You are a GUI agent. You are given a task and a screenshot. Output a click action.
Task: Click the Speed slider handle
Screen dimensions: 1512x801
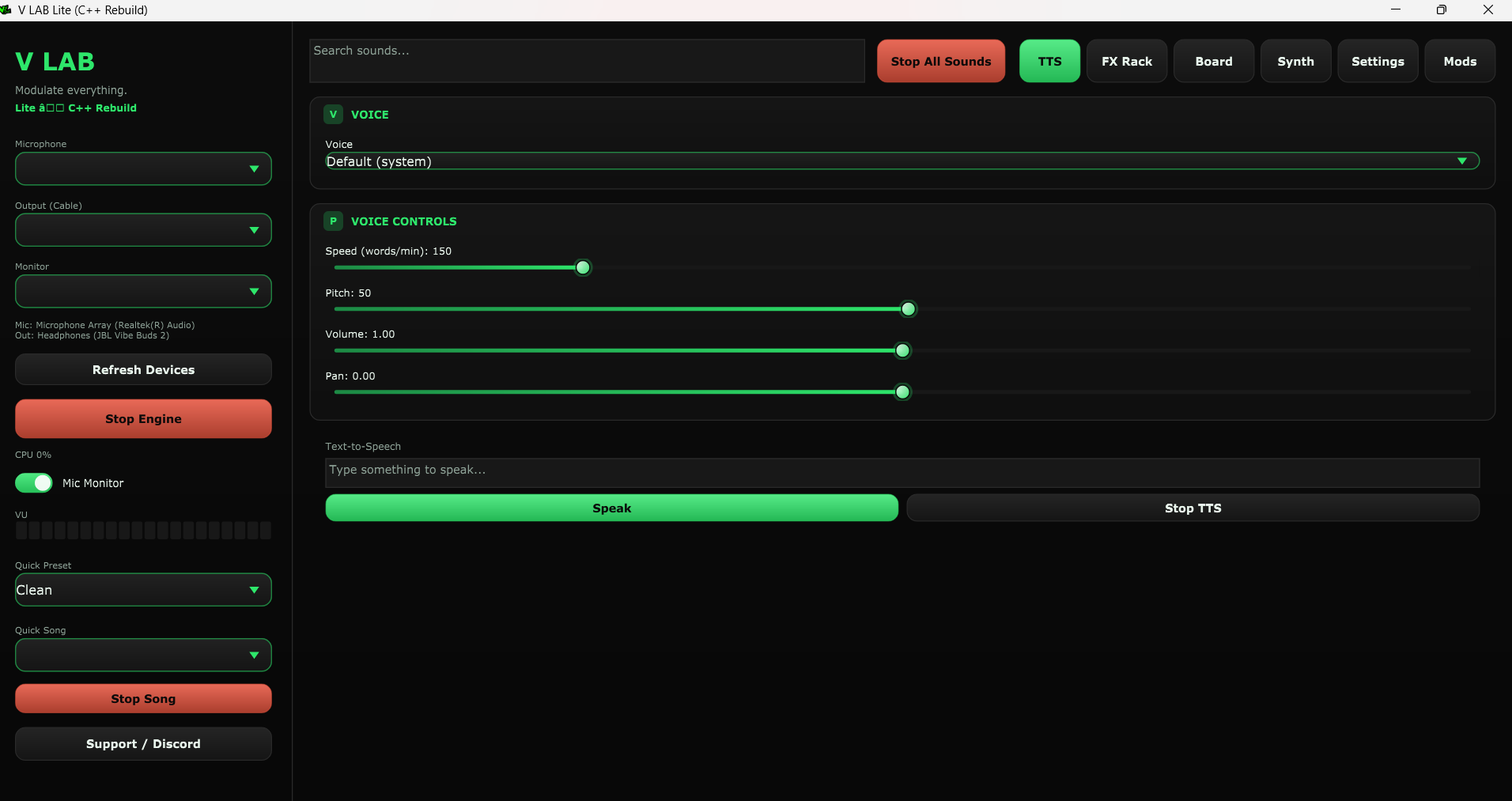pyautogui.click(x=583, y=267)
